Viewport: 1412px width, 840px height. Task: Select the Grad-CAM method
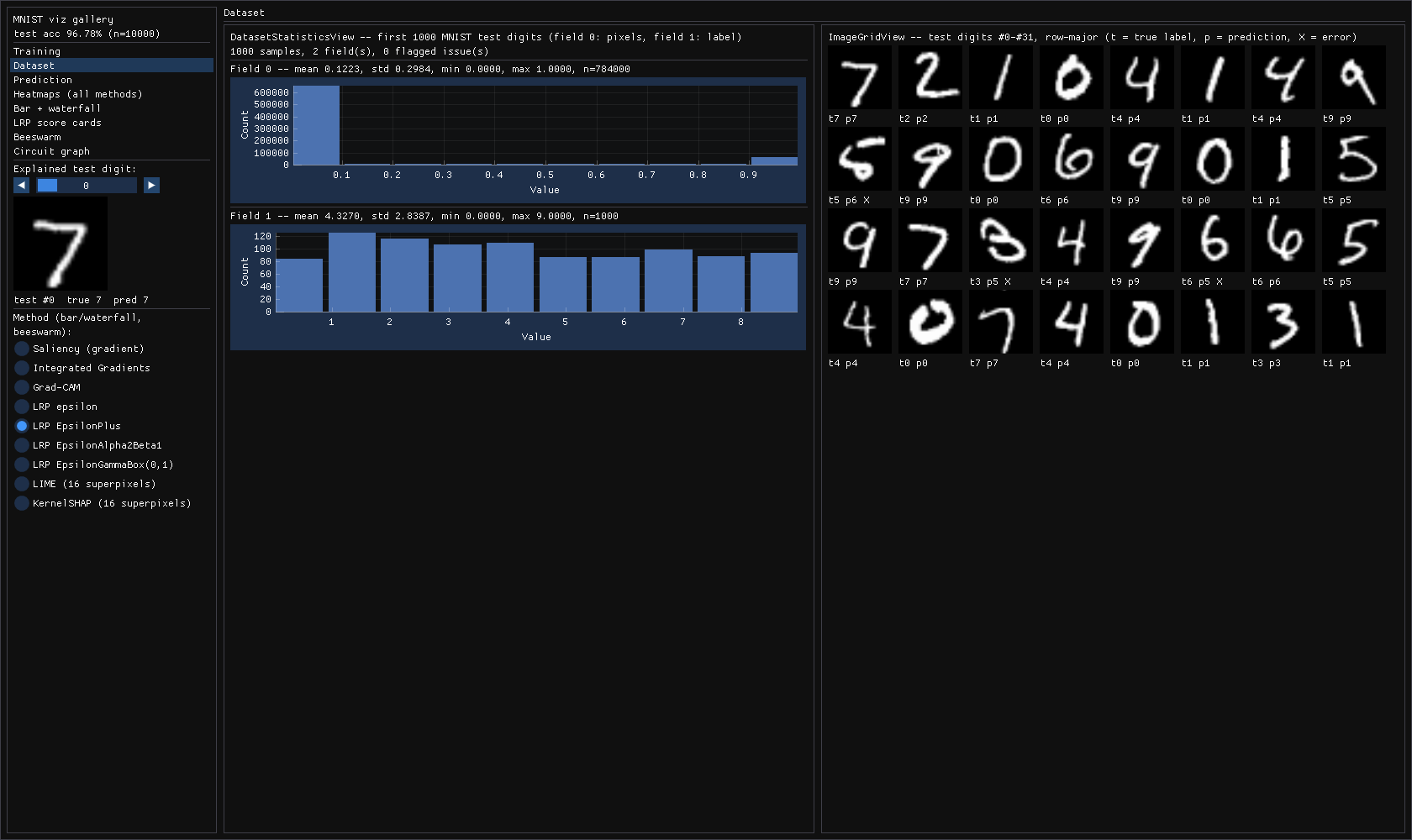[x=48, y=387]
